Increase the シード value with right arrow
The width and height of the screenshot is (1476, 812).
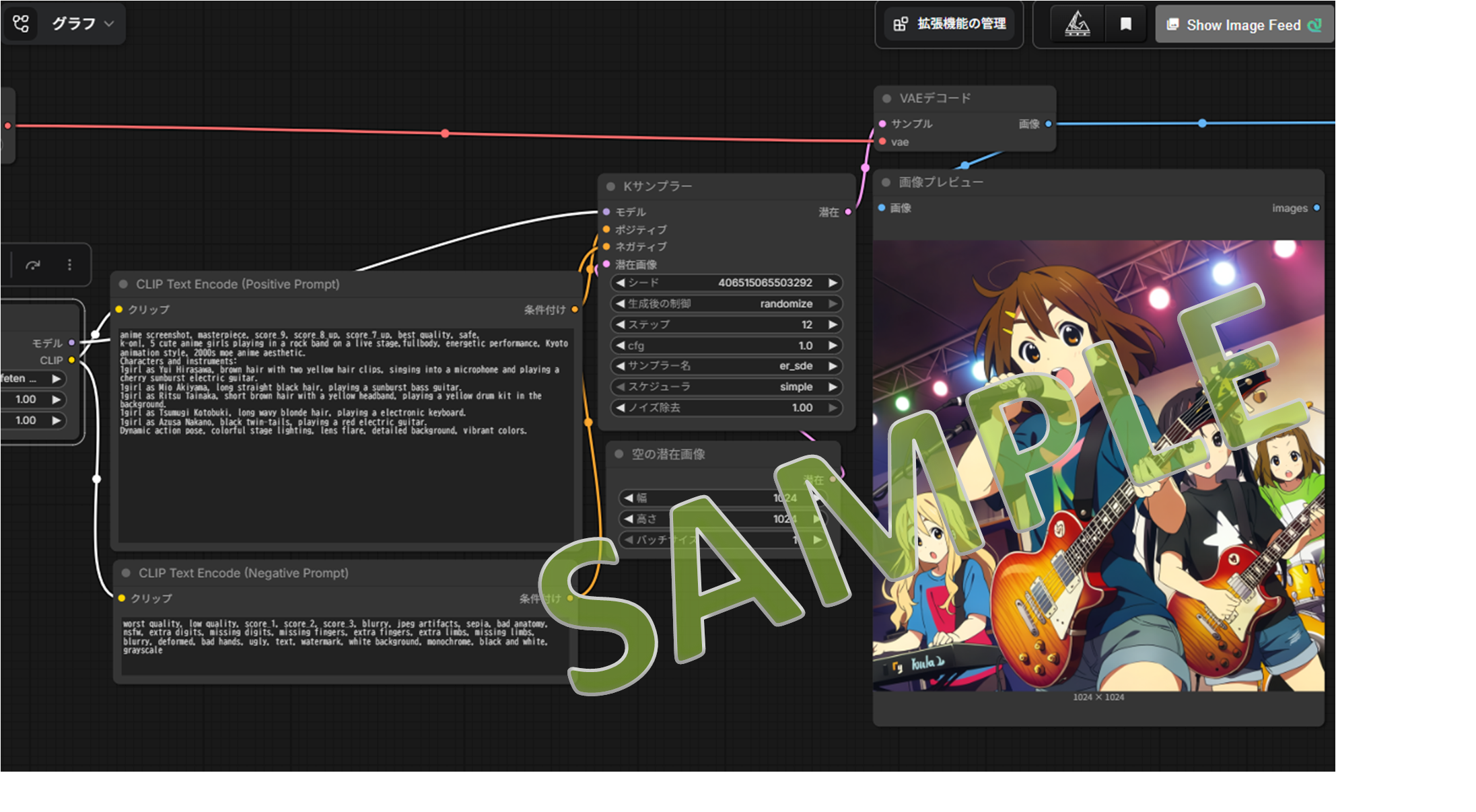tap(833, 283)
